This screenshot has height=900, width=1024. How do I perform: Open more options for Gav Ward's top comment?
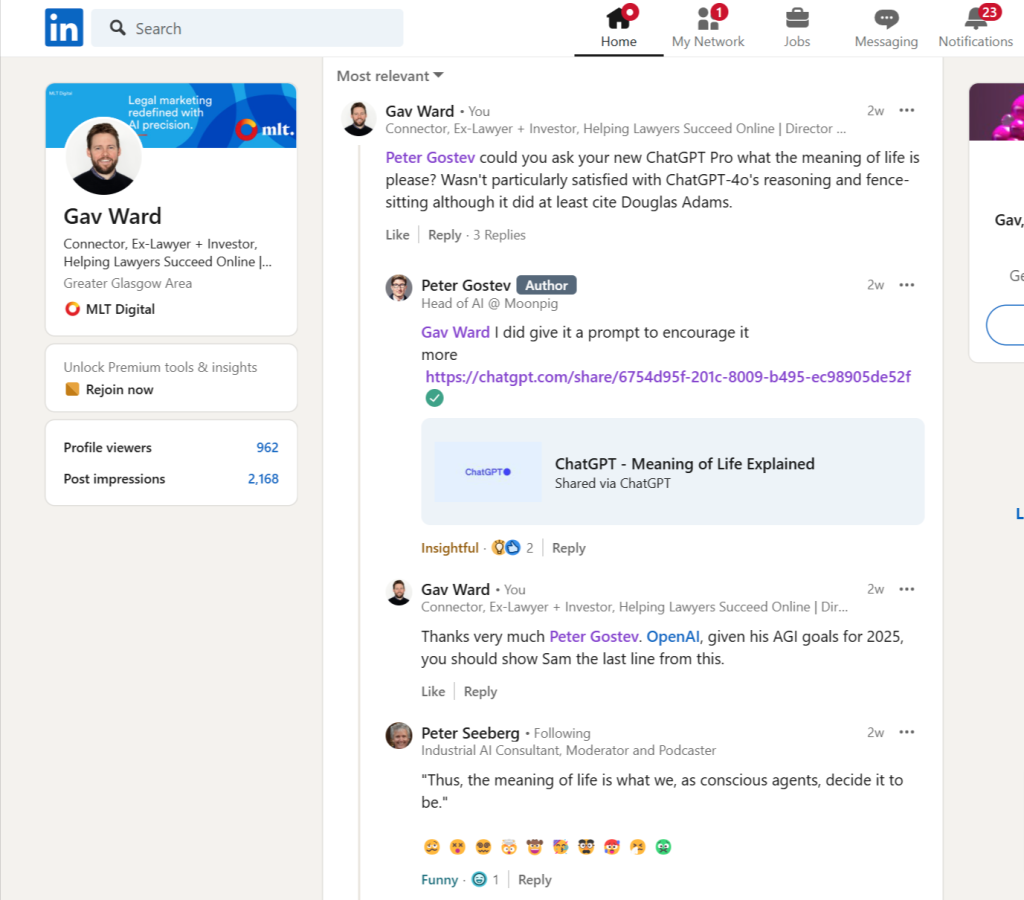[x=906, y=110]
